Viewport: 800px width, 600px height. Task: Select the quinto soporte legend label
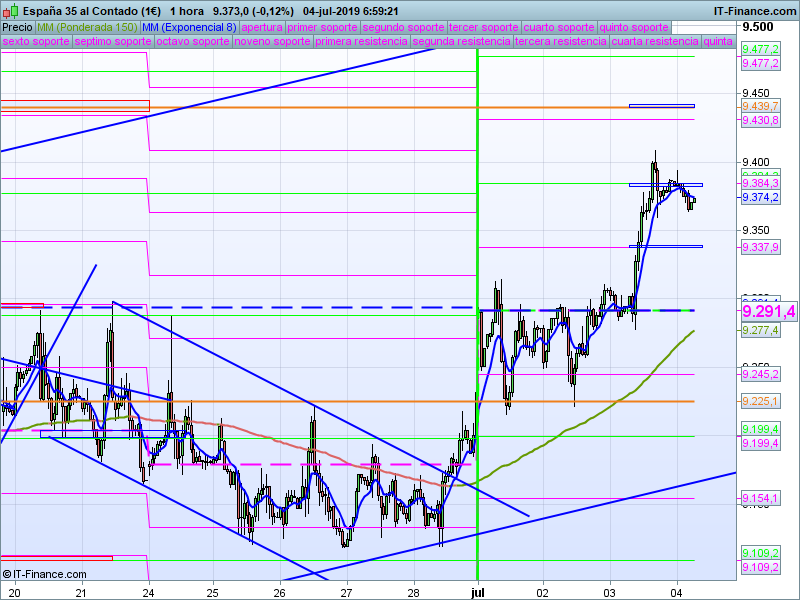click(x=634, y=27)
